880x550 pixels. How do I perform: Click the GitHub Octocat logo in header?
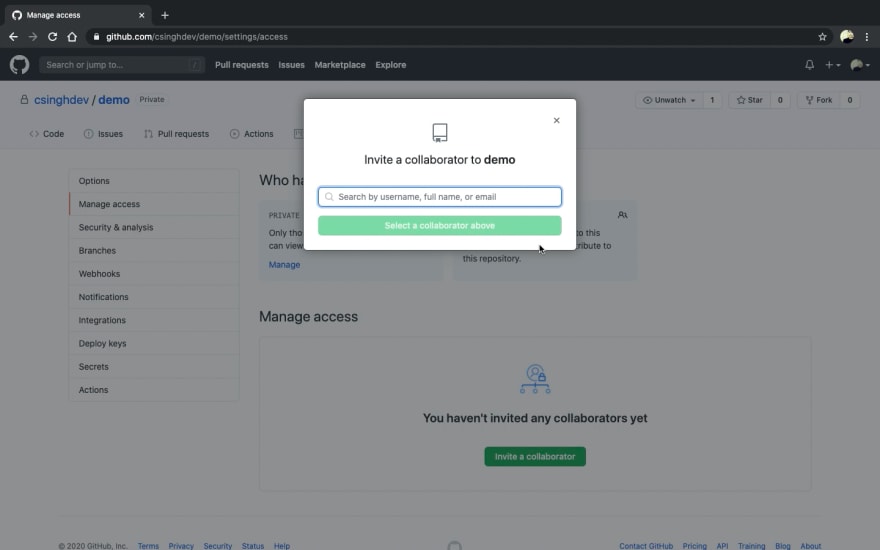20,65
